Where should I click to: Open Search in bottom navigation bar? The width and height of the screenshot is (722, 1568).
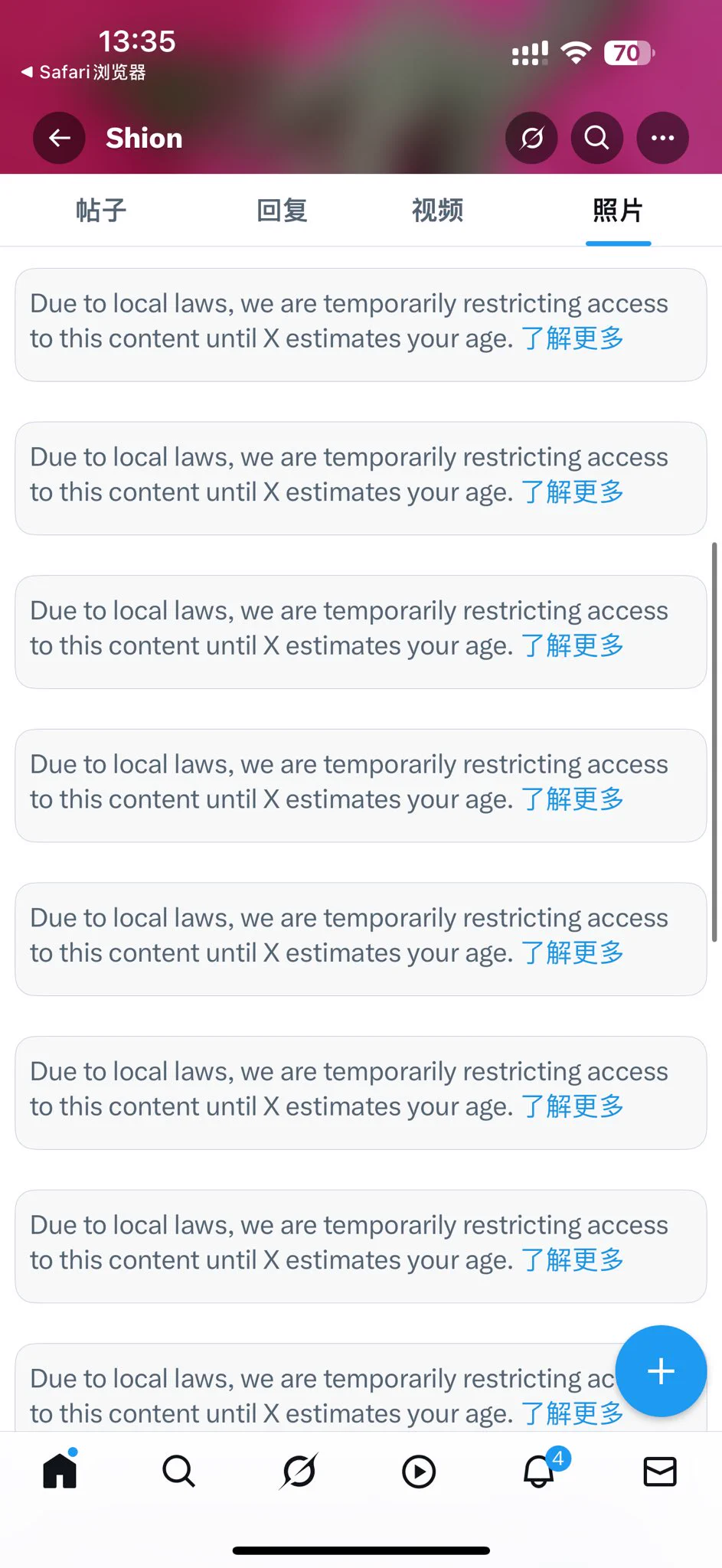coord(179,1471)
